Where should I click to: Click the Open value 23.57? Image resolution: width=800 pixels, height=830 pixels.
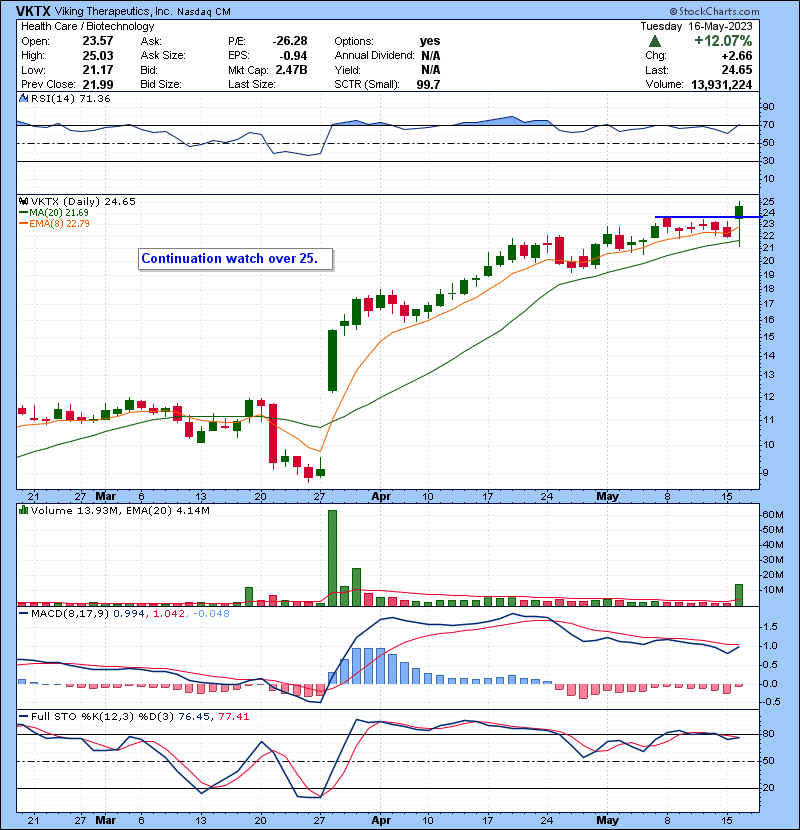click(x=98, y=41)
